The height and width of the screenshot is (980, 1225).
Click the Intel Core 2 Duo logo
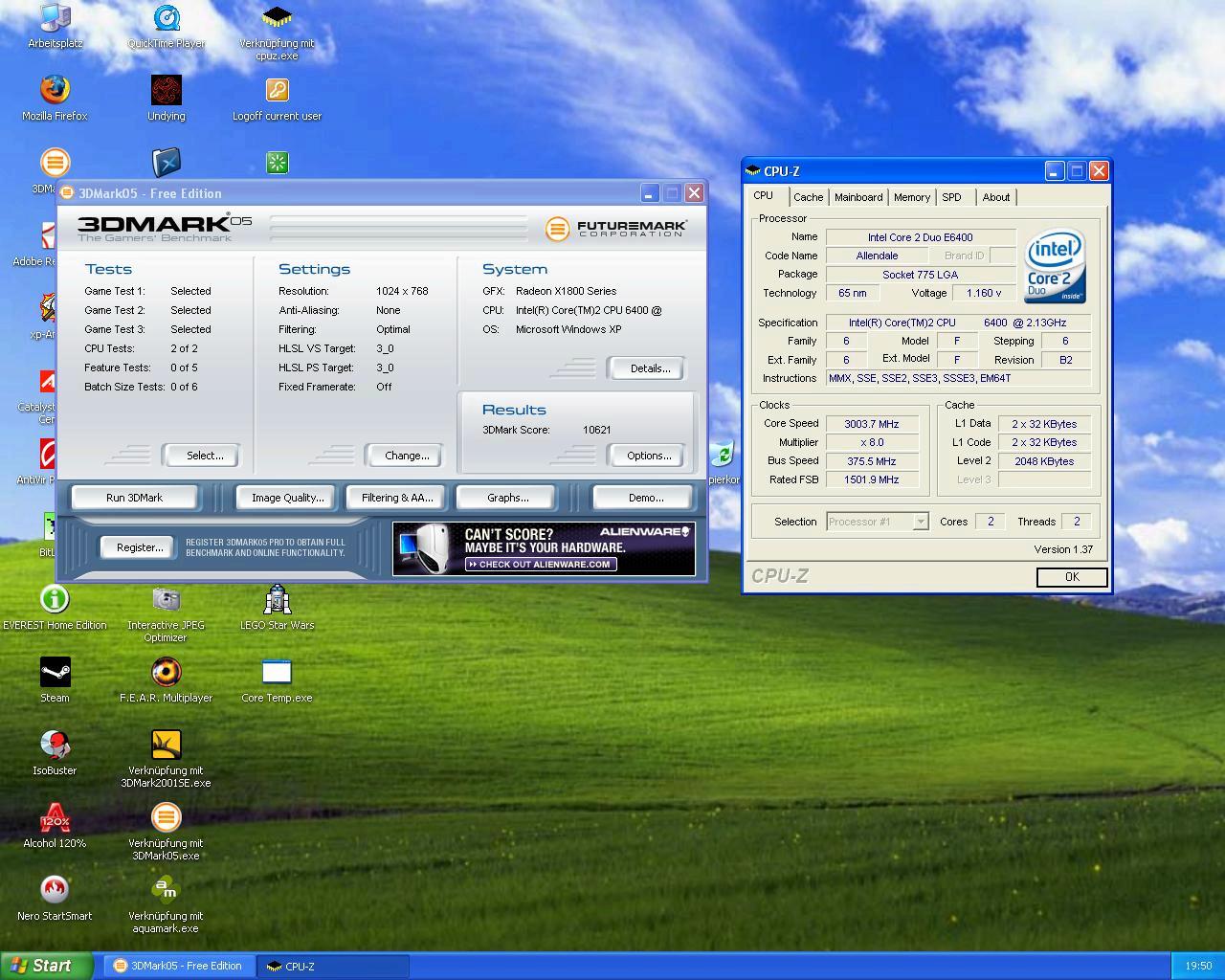pyautogui.click(x=1055, y=264)
